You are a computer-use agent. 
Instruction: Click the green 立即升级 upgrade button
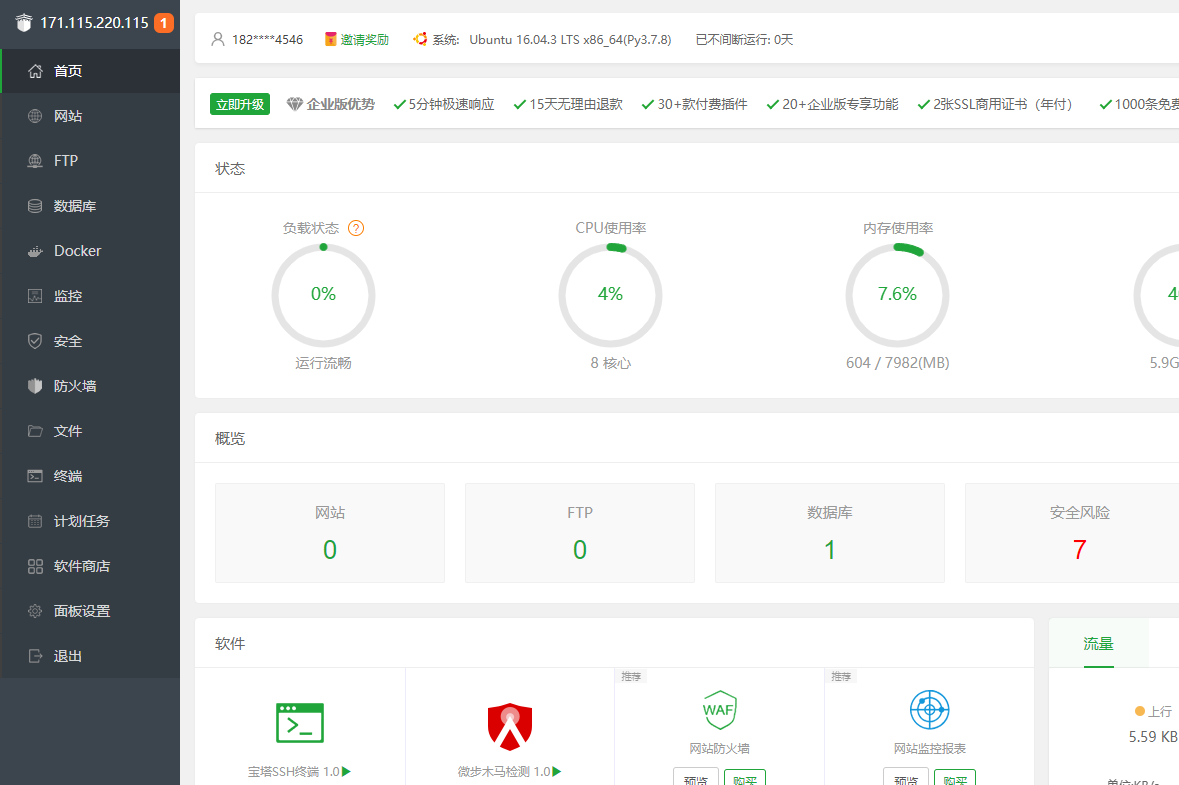[x=240, y=104]
